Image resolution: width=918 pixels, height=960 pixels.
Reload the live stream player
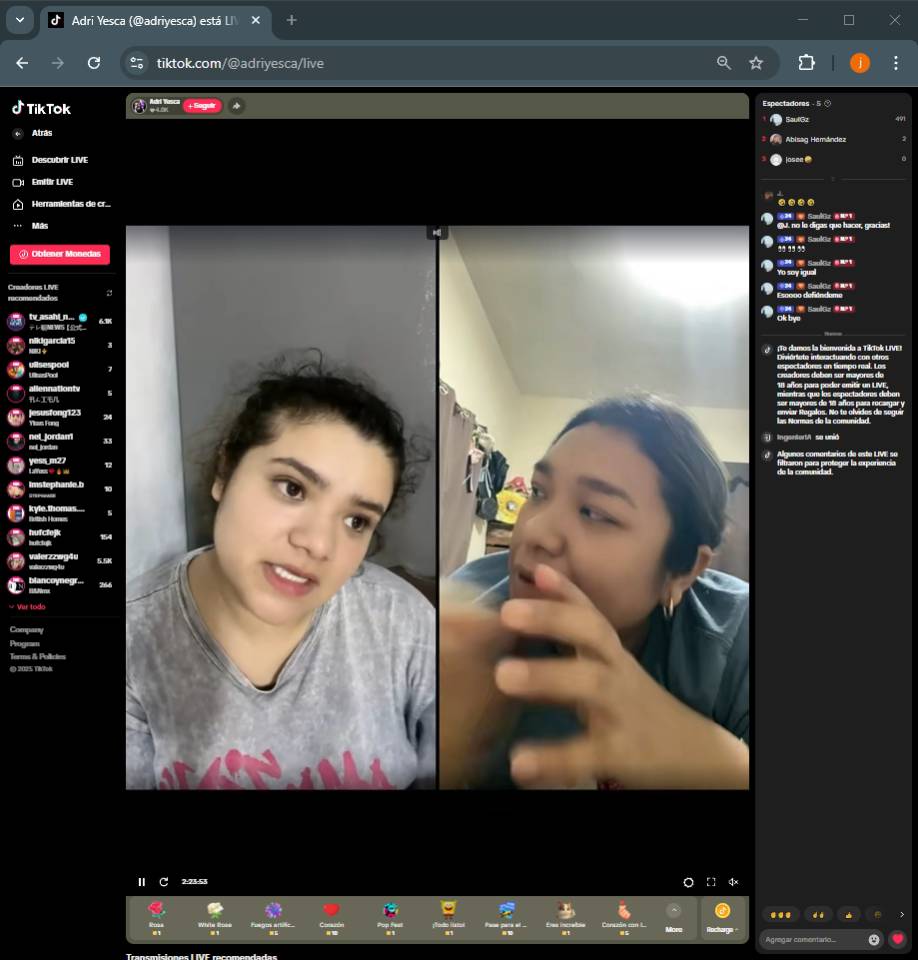click(164, 882)
